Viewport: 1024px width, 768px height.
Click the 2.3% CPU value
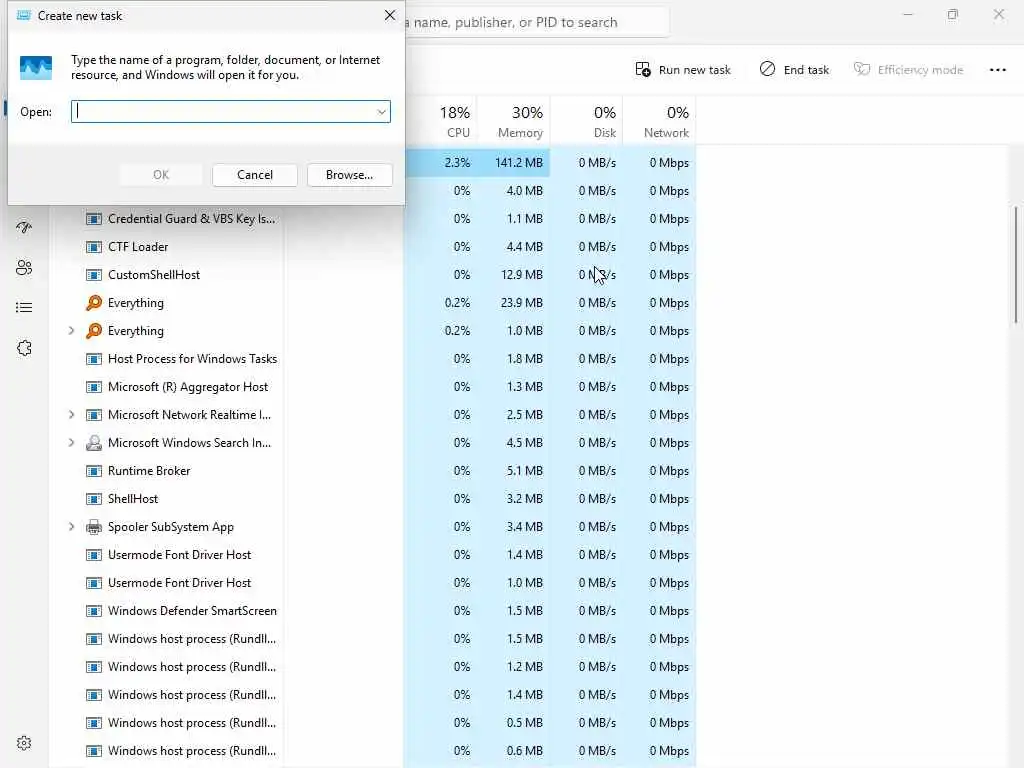click(457, 163)
